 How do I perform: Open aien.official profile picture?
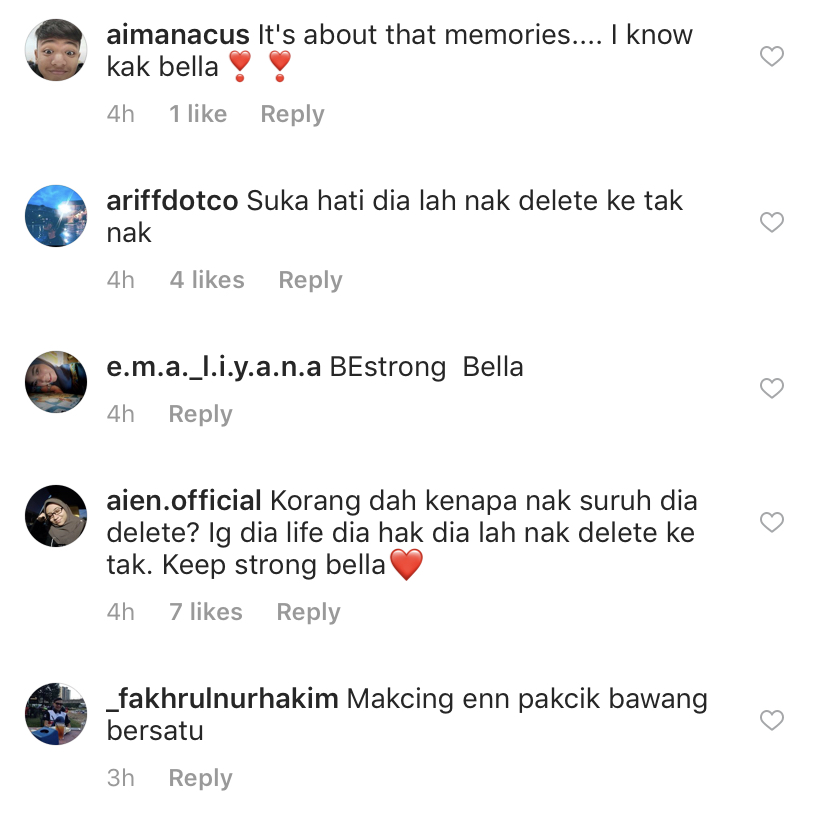point(56,516)
